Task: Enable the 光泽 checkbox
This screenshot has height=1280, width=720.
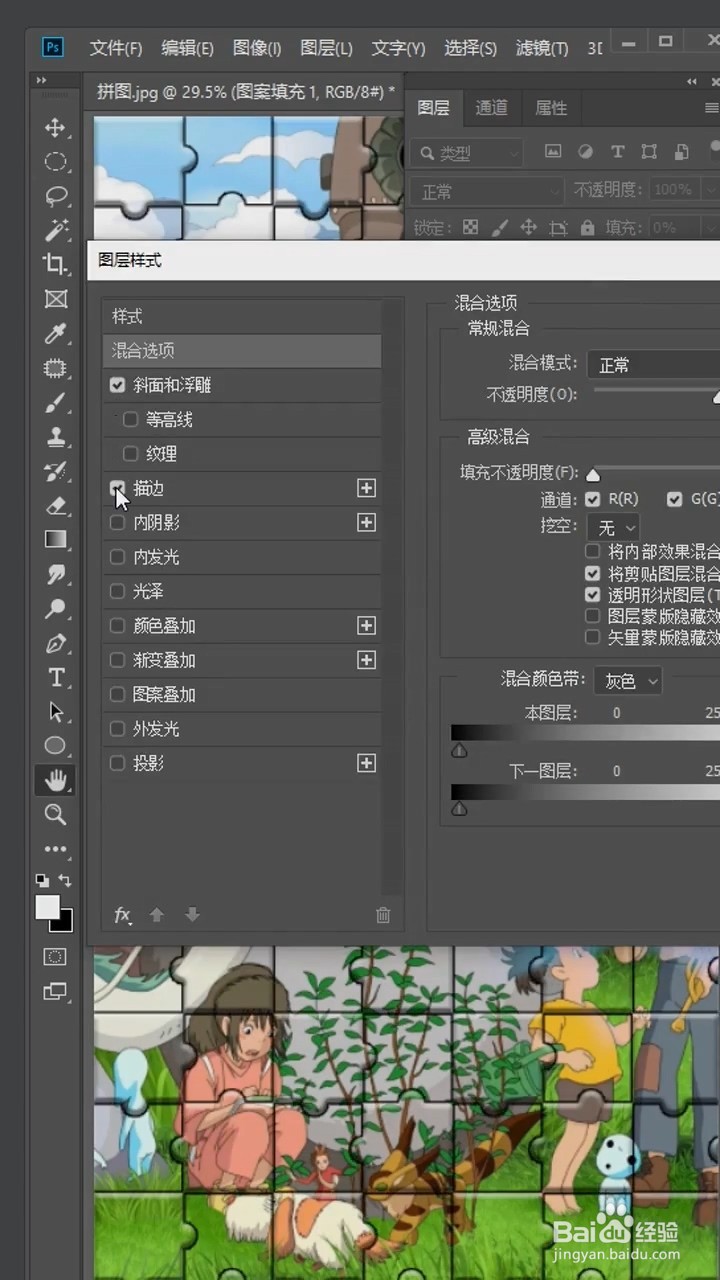Action: point(118,591)
